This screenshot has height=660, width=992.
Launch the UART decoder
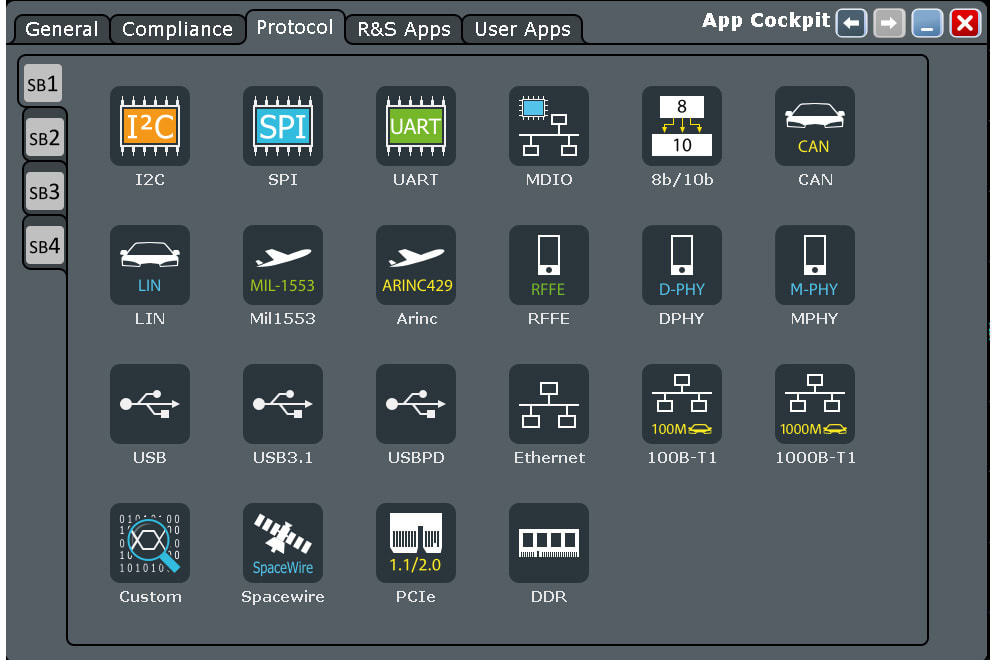pyautogui.click(x=415, y=126)
